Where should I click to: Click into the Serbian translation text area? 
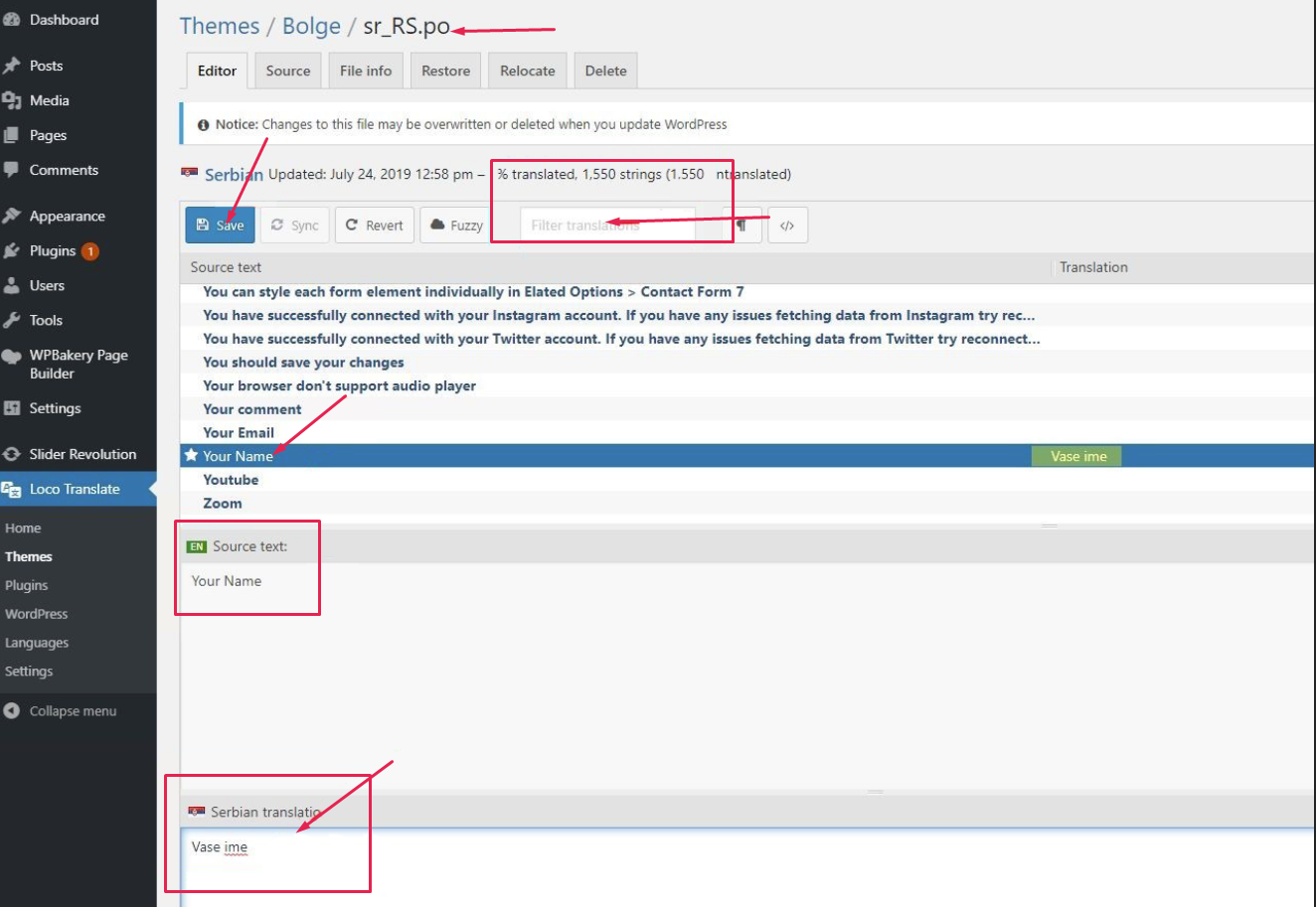747,866
